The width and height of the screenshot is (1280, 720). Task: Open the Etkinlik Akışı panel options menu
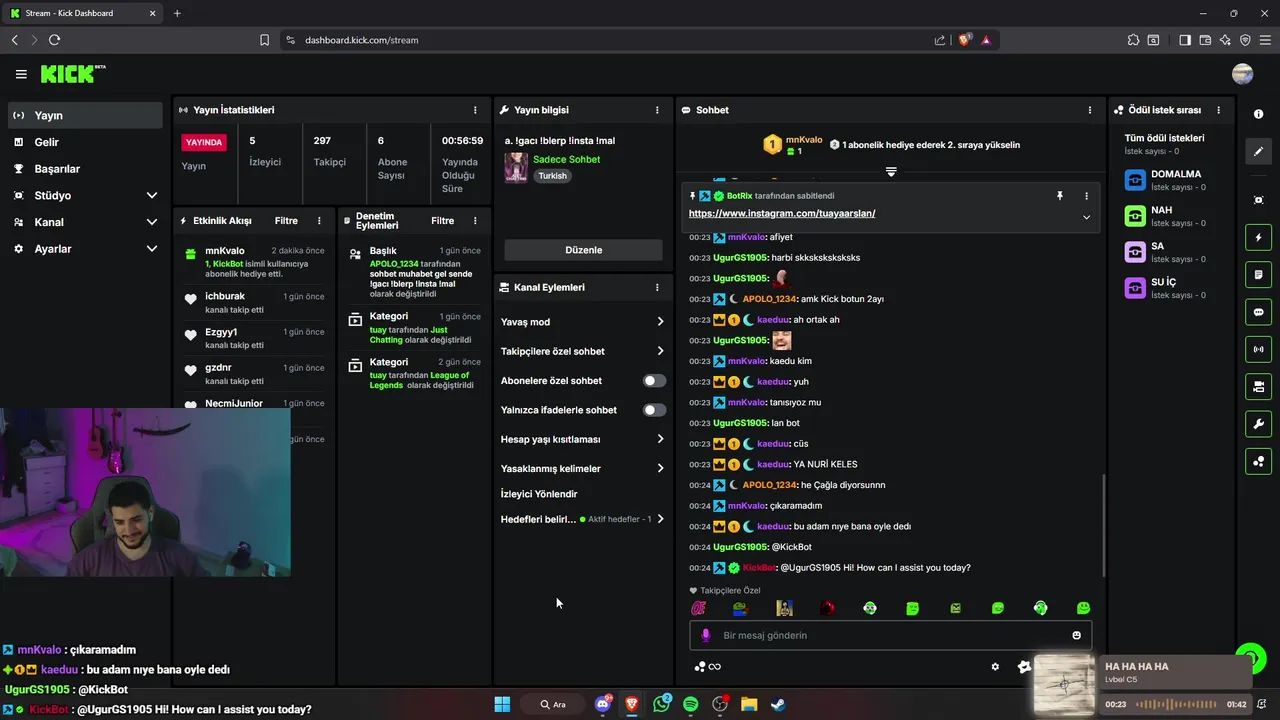click(319, 221)
